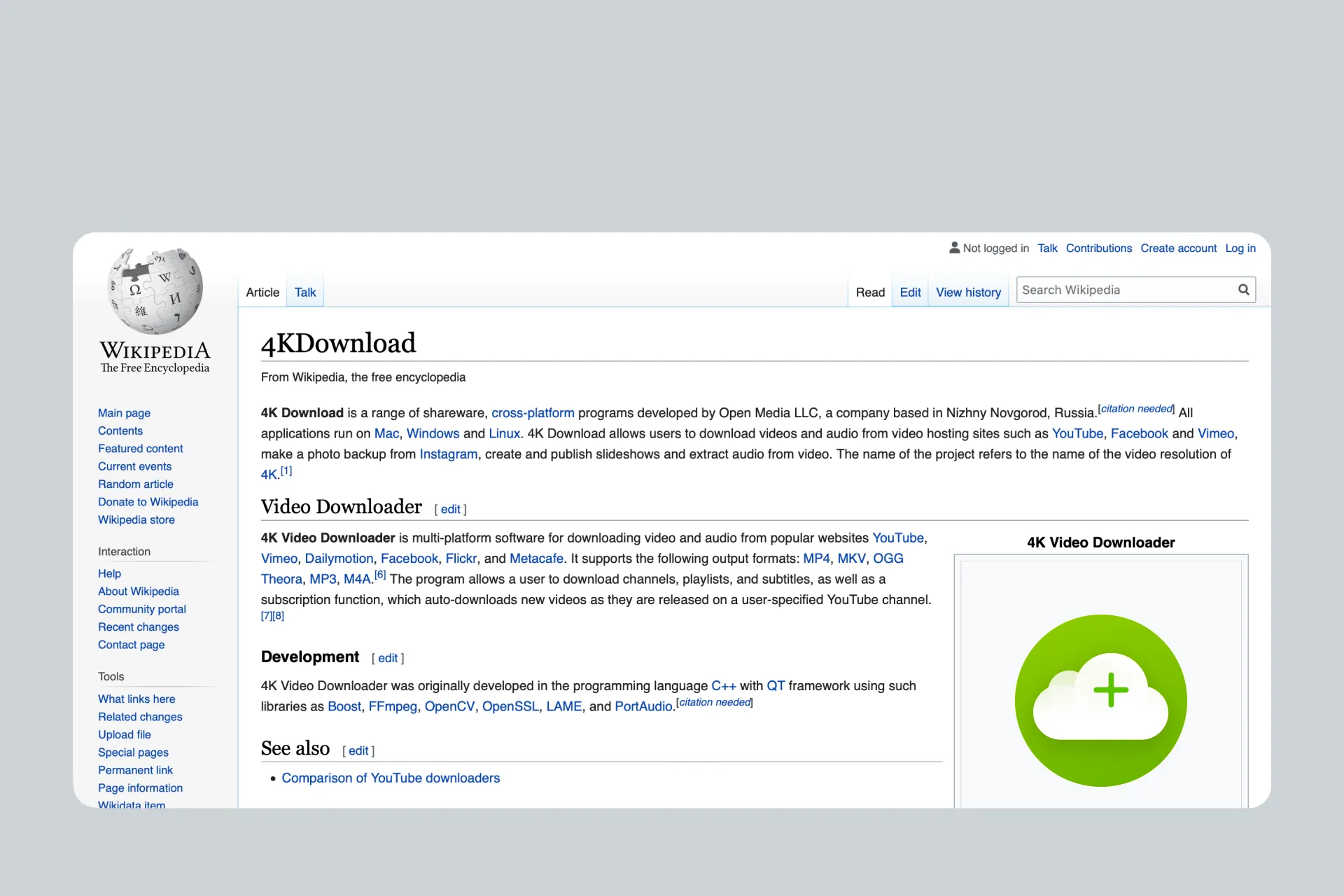The width and height of the screenshot is (1344, 896).
Task: Select the Read tab
Action: pos(870,293)
